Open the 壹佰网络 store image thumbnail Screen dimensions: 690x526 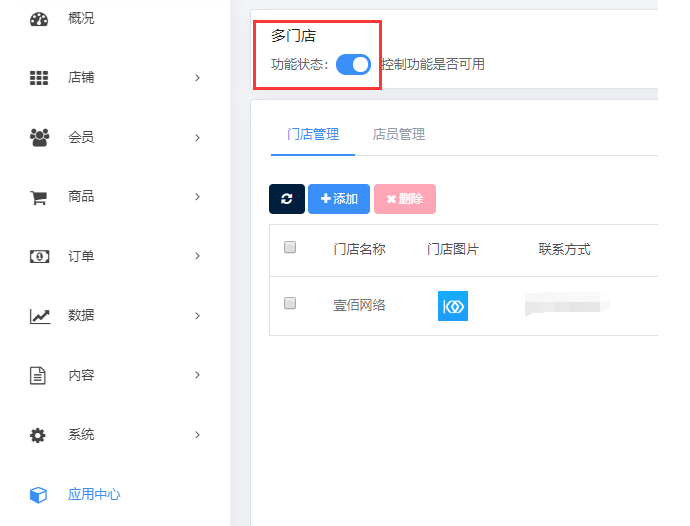tap(453, 306)
